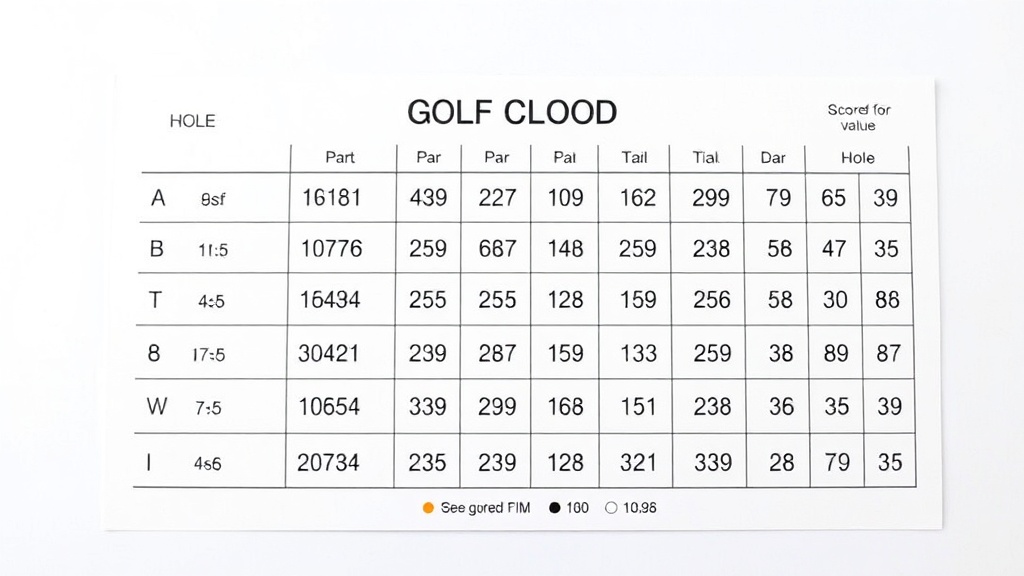Click the 17:5 row entry
This screenshot has height=576, width=1024.
point(208,354)
